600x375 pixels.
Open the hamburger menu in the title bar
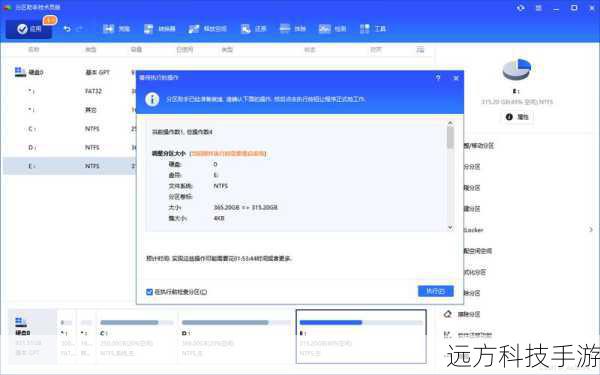538,8
